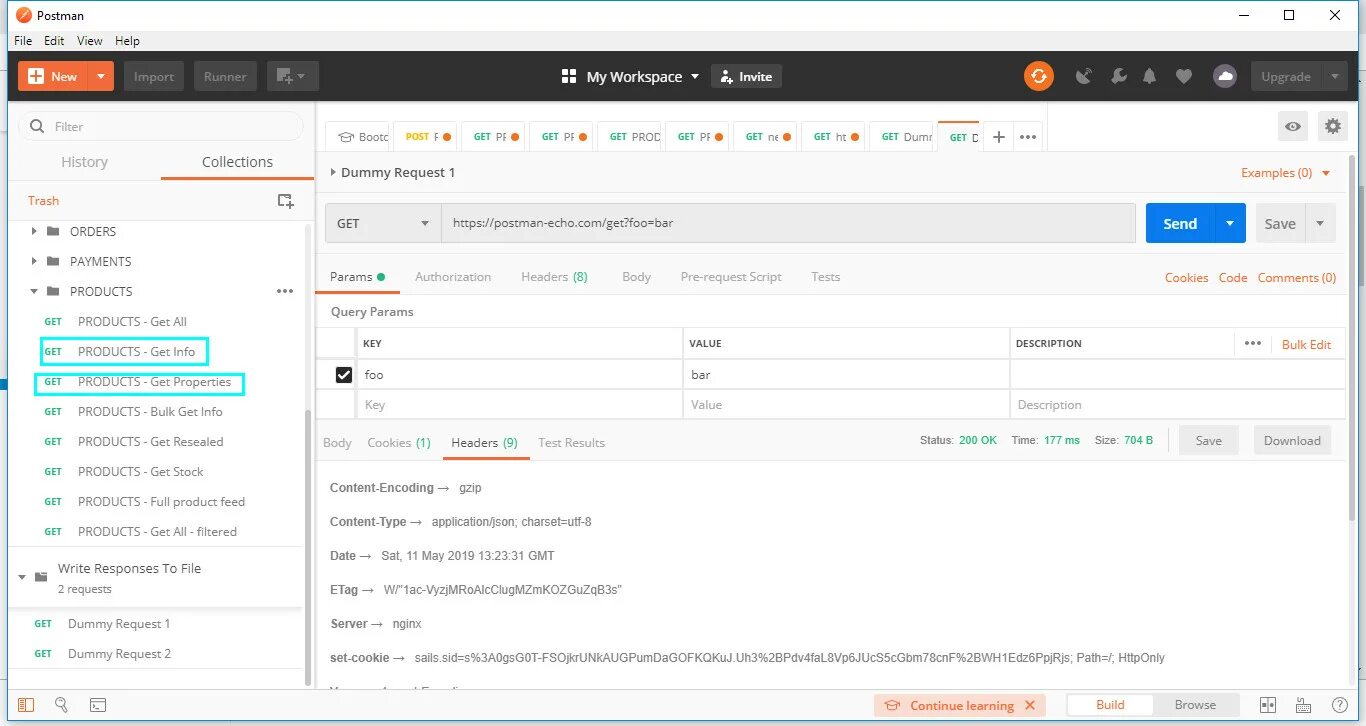Click the Download response button
This screenshot has height=726, width=1366.
coord(1292,441)
